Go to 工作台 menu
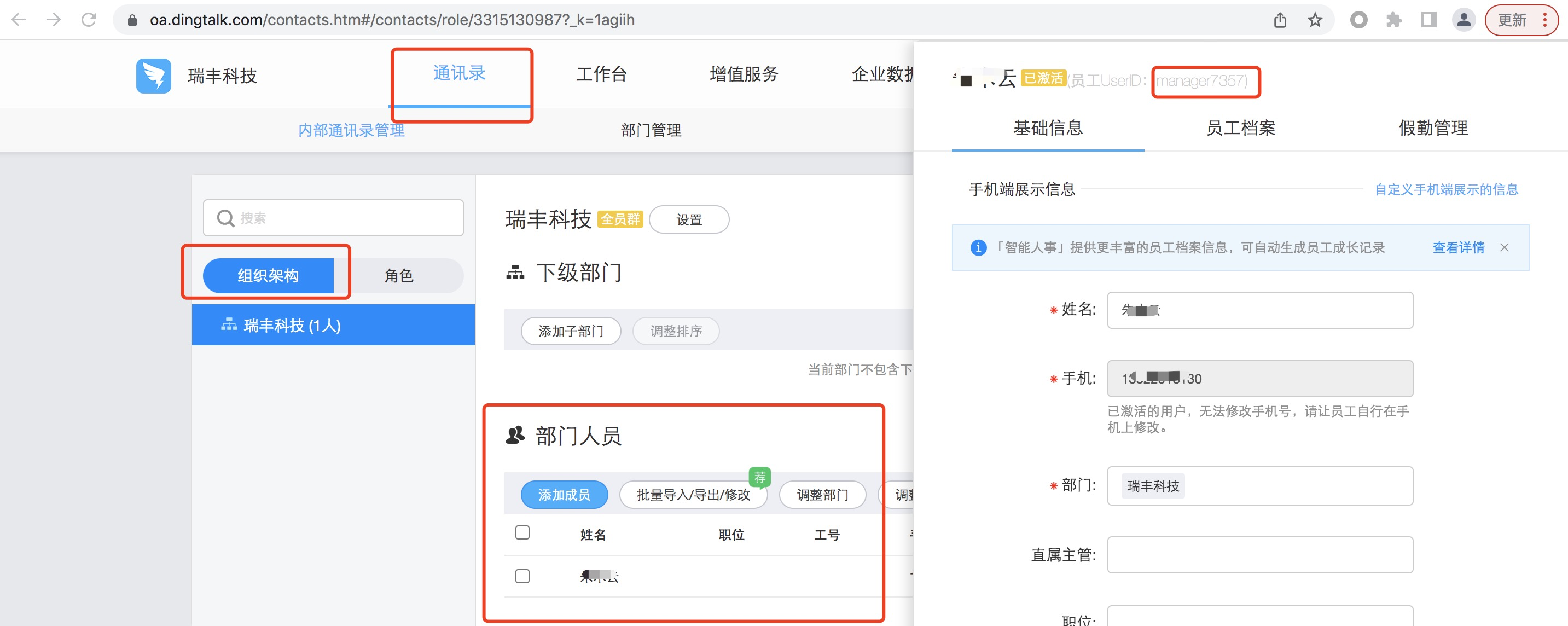1568x626 pixels. tap(601, 74)
